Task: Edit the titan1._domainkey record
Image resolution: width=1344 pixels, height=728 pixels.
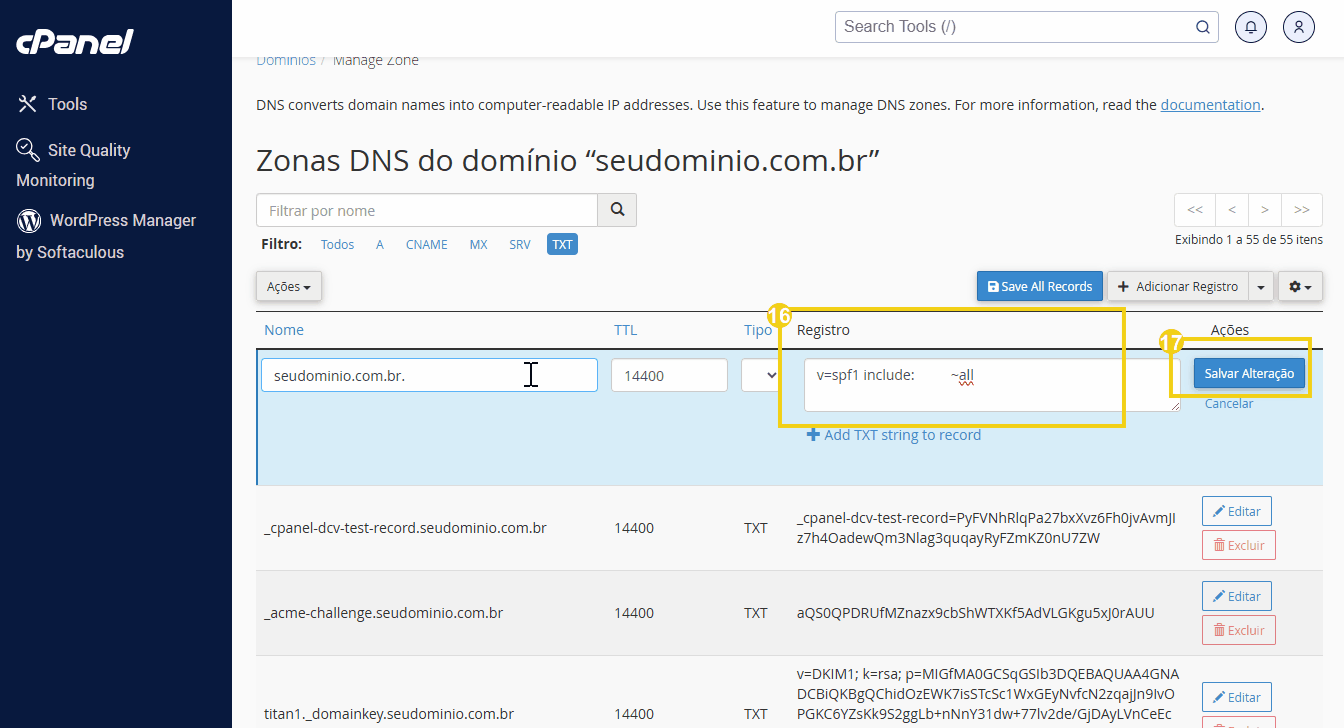Action: (x=1237, y=697)
